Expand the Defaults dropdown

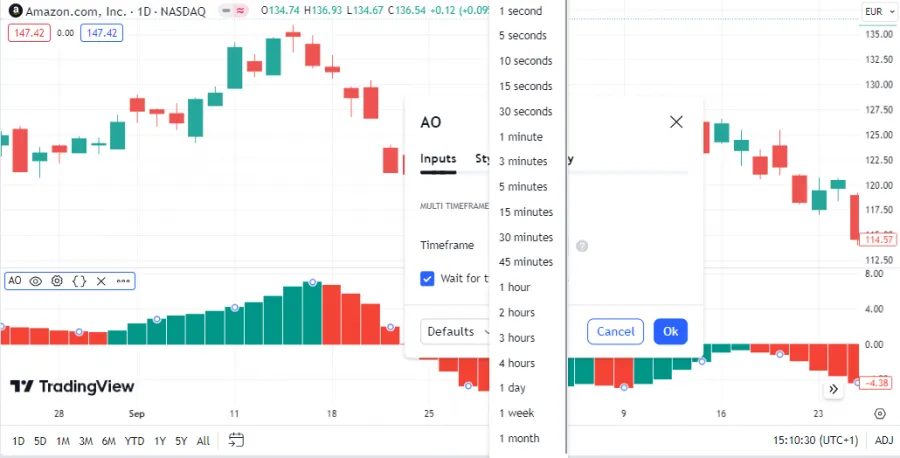coord(457,331)
